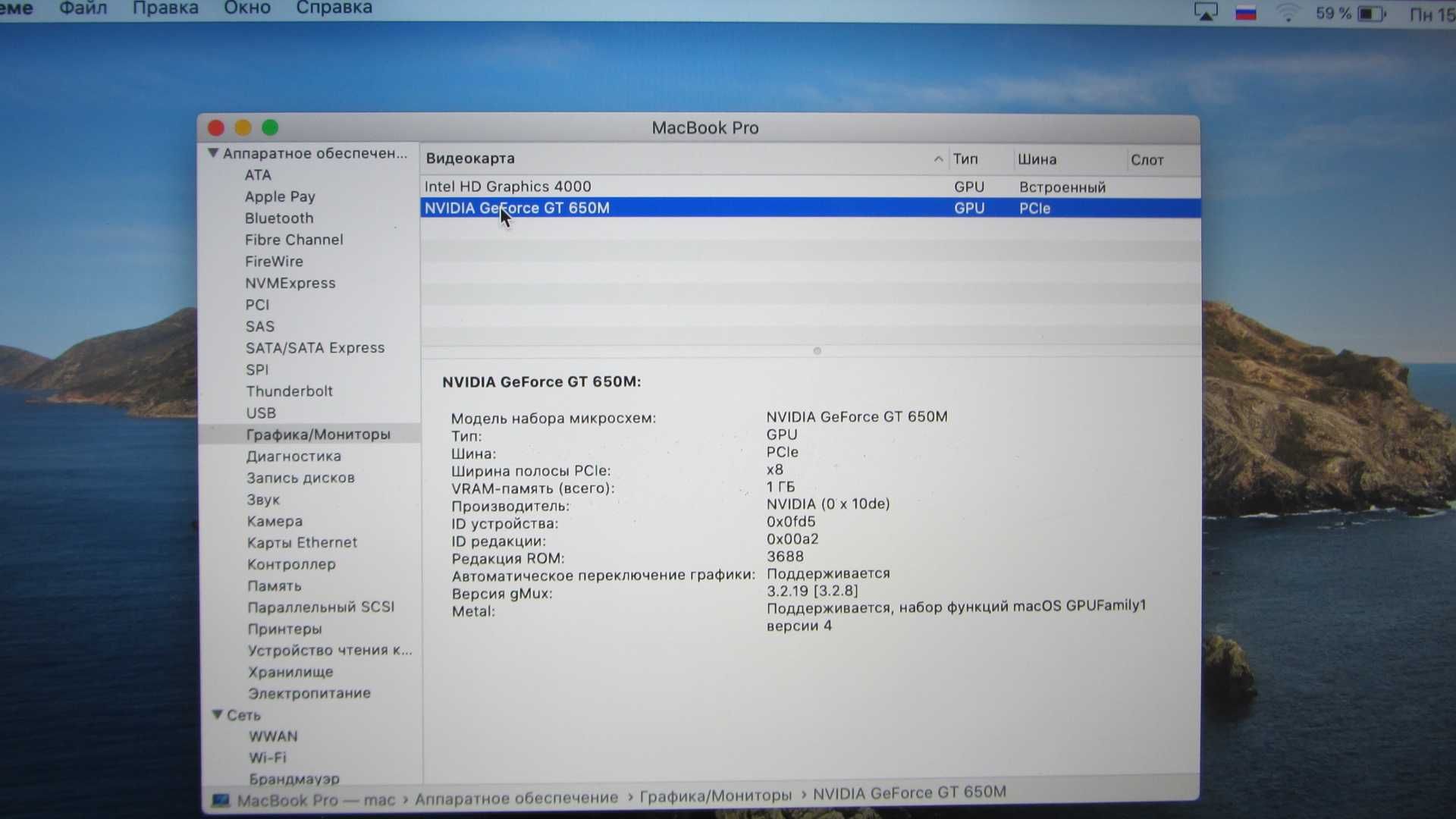Select Запись дисков in the sidebar
Image resolution: width=1456 pixels, height=819 pixels.
pyautogui.click(x=300, y=479)
